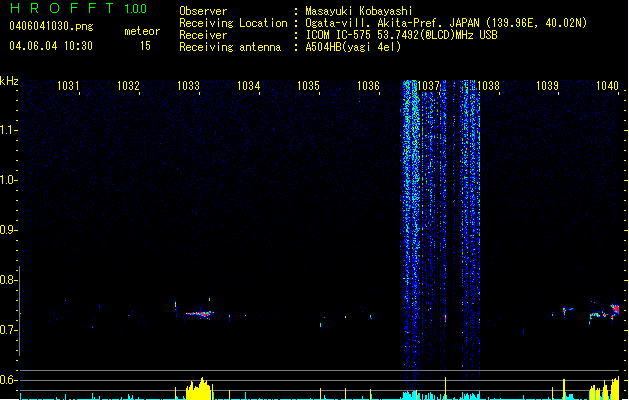Click the Ogata-vill. Akita-Pref. JAPAN location text
Image resolution: width=629 pixels, height=400 pixels.
point(446,23)
